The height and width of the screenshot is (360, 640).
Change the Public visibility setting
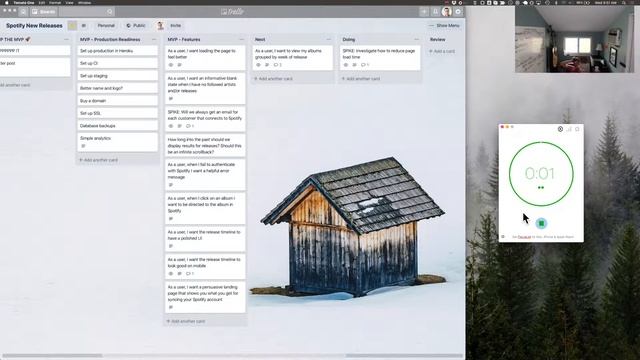click(x=136, y=25)
